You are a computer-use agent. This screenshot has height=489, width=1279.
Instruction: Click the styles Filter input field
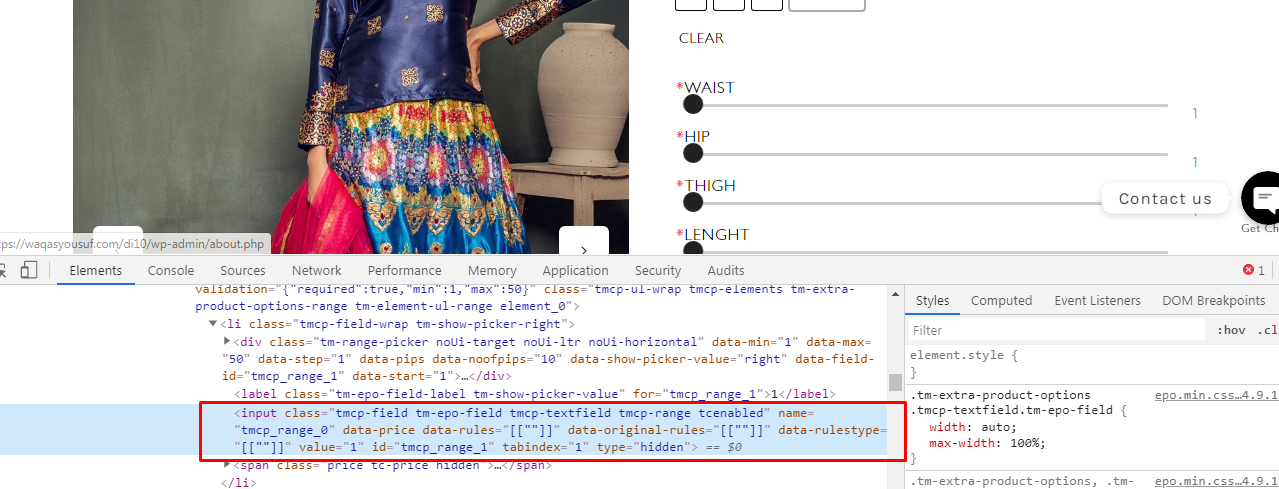click(x=1055, y=330)
